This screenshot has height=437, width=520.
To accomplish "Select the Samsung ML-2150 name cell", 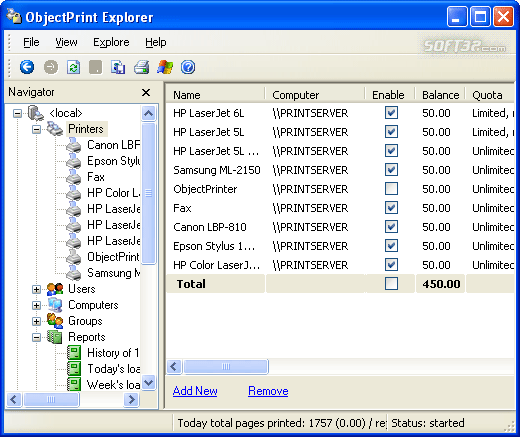I will (217, 170).
